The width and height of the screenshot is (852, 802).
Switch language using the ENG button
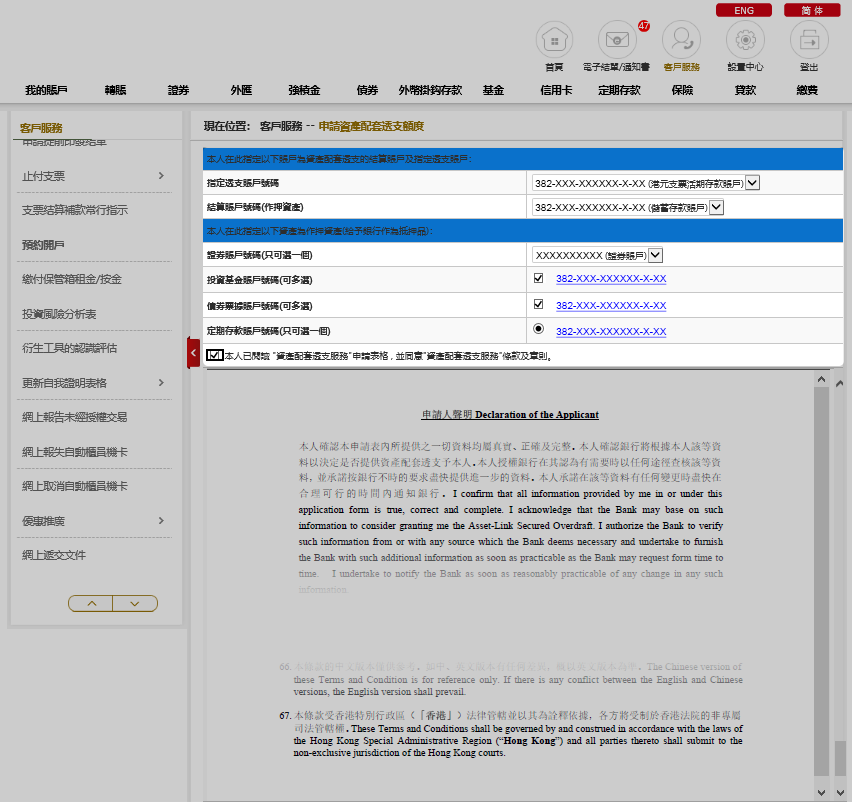click(x=744, y=10)
